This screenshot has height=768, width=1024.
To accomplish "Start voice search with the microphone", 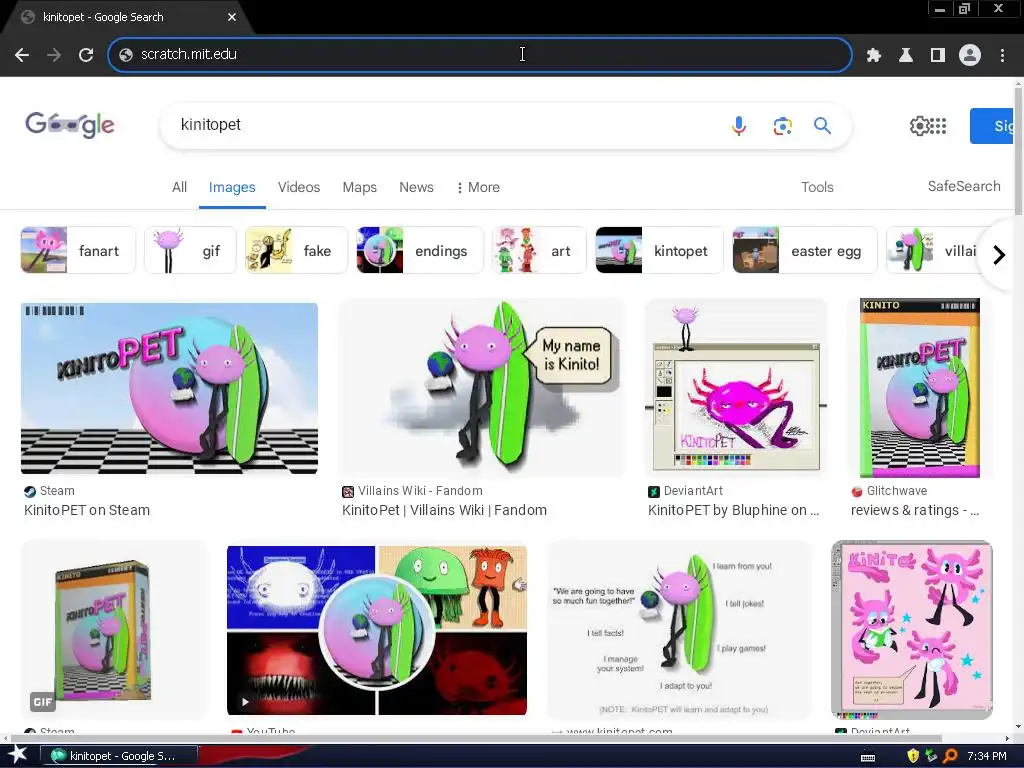I will point(739,125).
